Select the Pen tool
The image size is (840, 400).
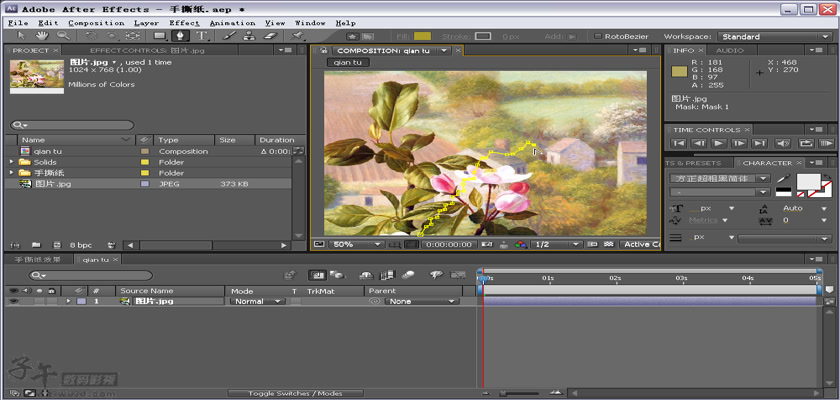(x=181, y=36)
